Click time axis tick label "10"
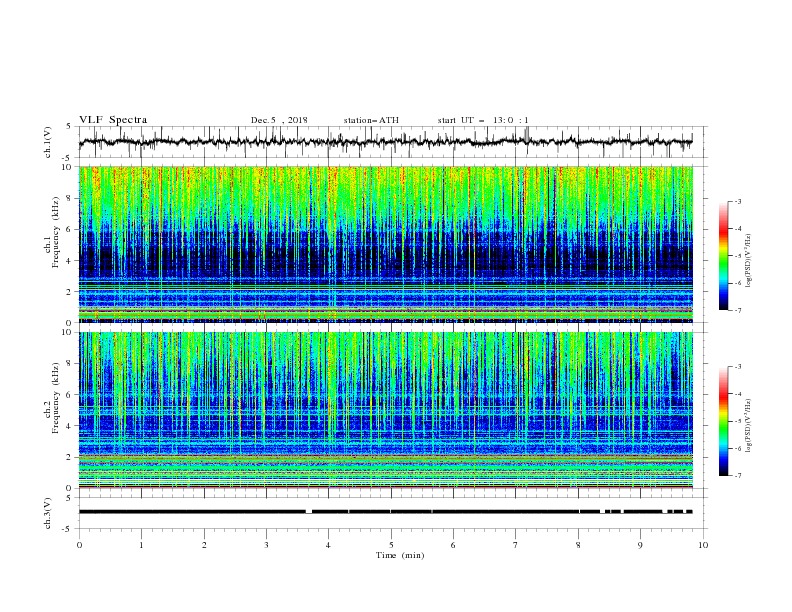 [x=703, y=545]
